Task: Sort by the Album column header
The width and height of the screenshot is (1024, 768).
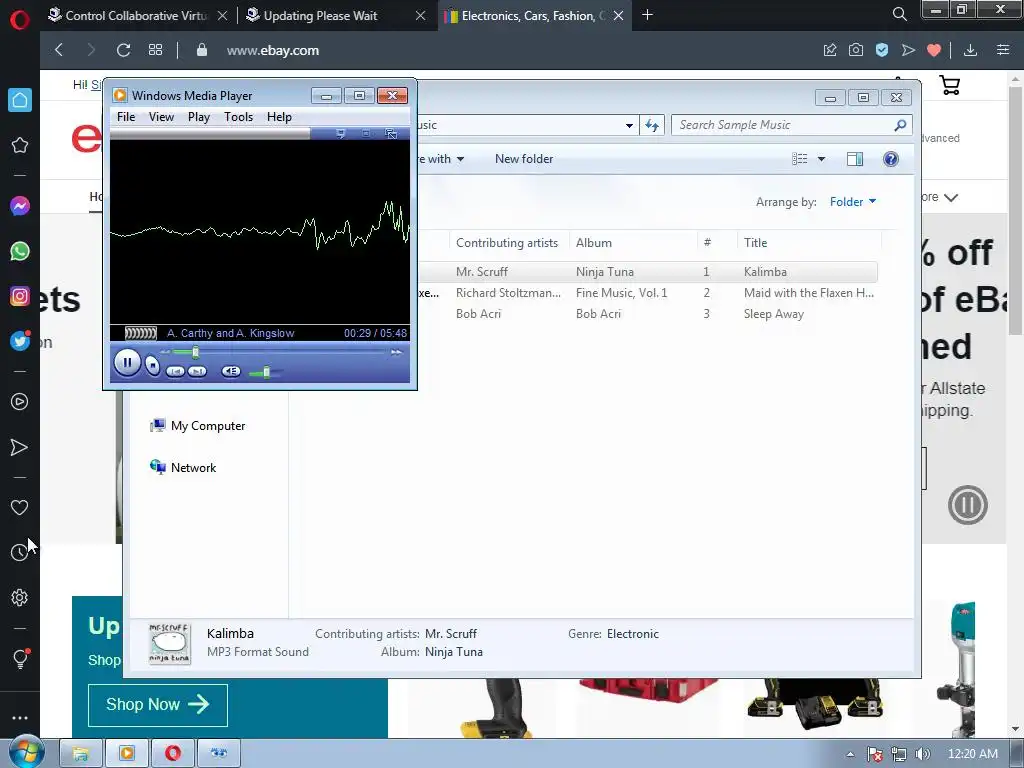Action: point(594,243)
